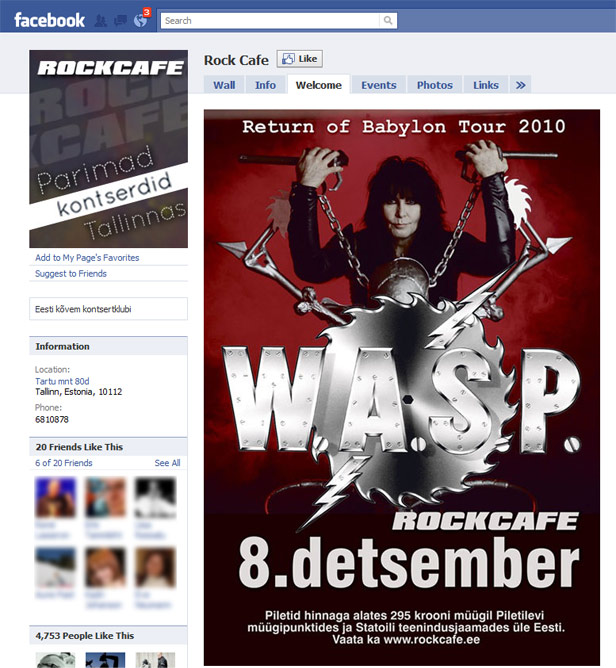Open last friend thumbnail in second row
Image resolution: width=616 pixels, height=668 pixels.
tap(155, 568)
